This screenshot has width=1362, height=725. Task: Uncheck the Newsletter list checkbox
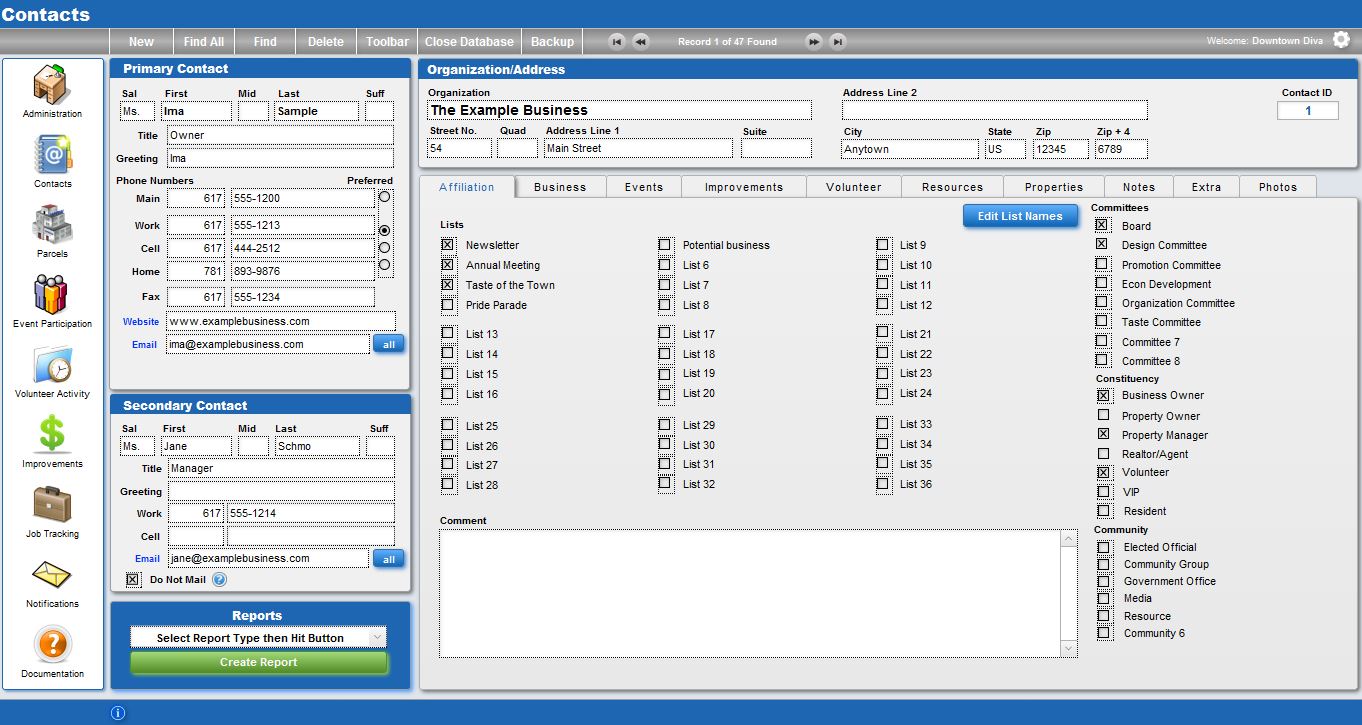coord(447,245)
